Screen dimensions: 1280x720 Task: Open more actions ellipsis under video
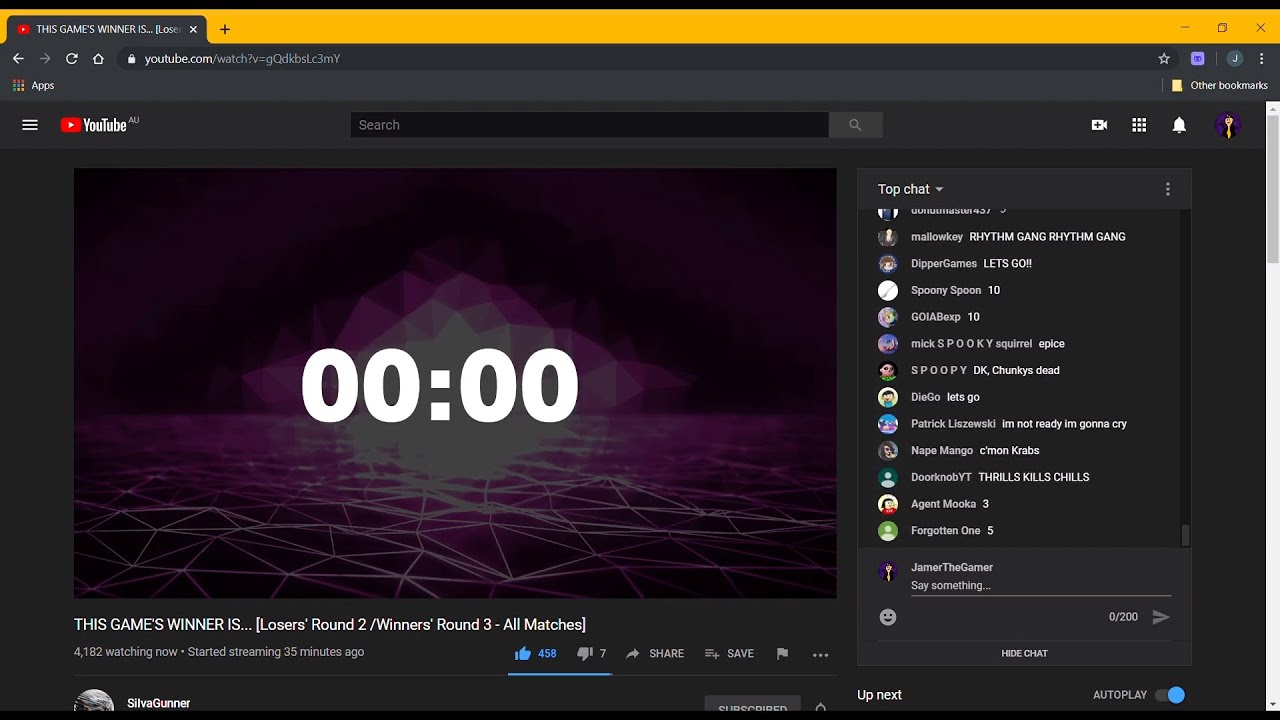[x=821, y=655]
